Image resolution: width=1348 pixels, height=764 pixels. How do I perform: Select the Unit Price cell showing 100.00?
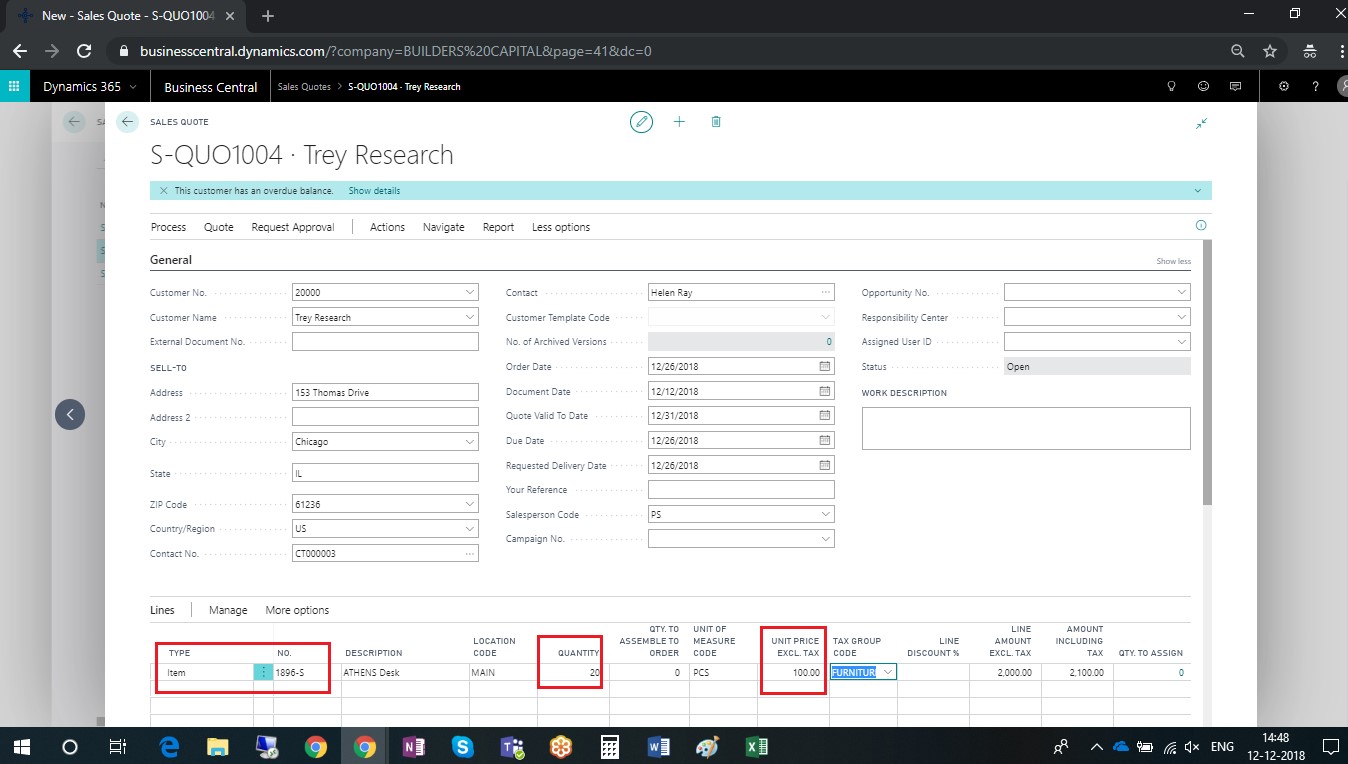pyautogui.click(x=793, y=673)
